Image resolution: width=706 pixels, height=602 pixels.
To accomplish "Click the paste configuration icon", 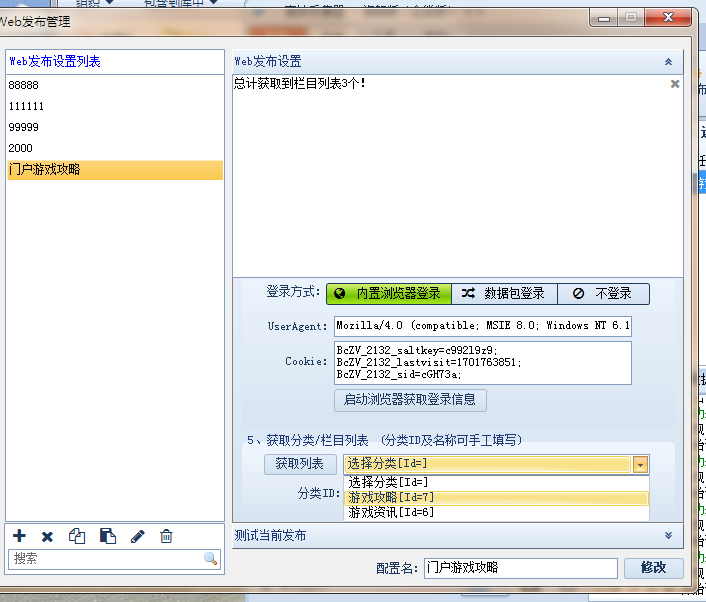I will [x=107, y=537].
